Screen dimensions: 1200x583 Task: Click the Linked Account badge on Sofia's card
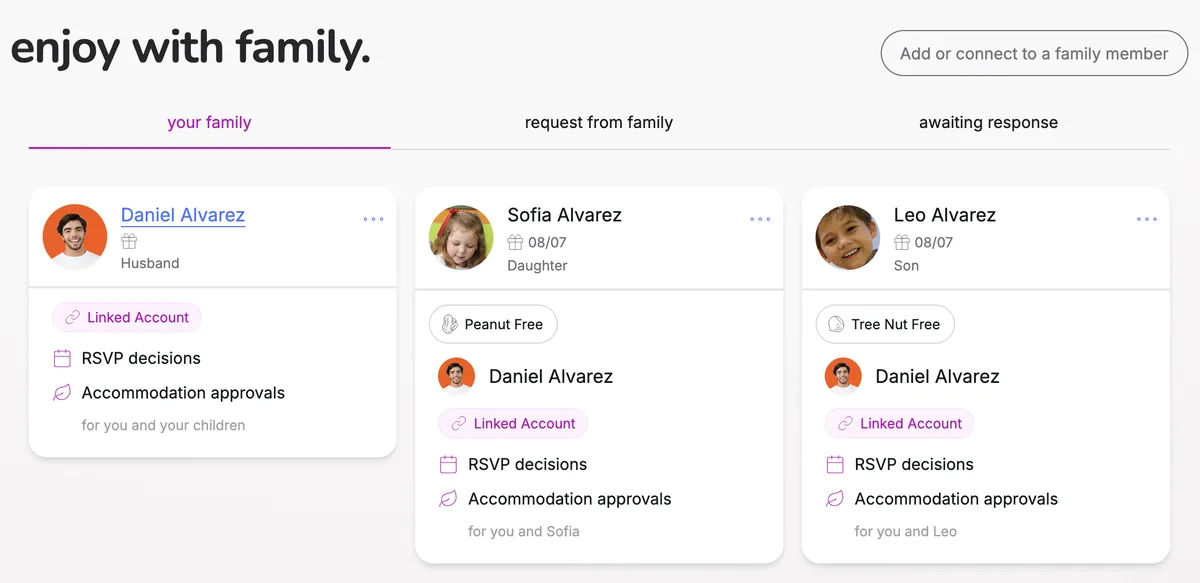(x=513, y=424)
